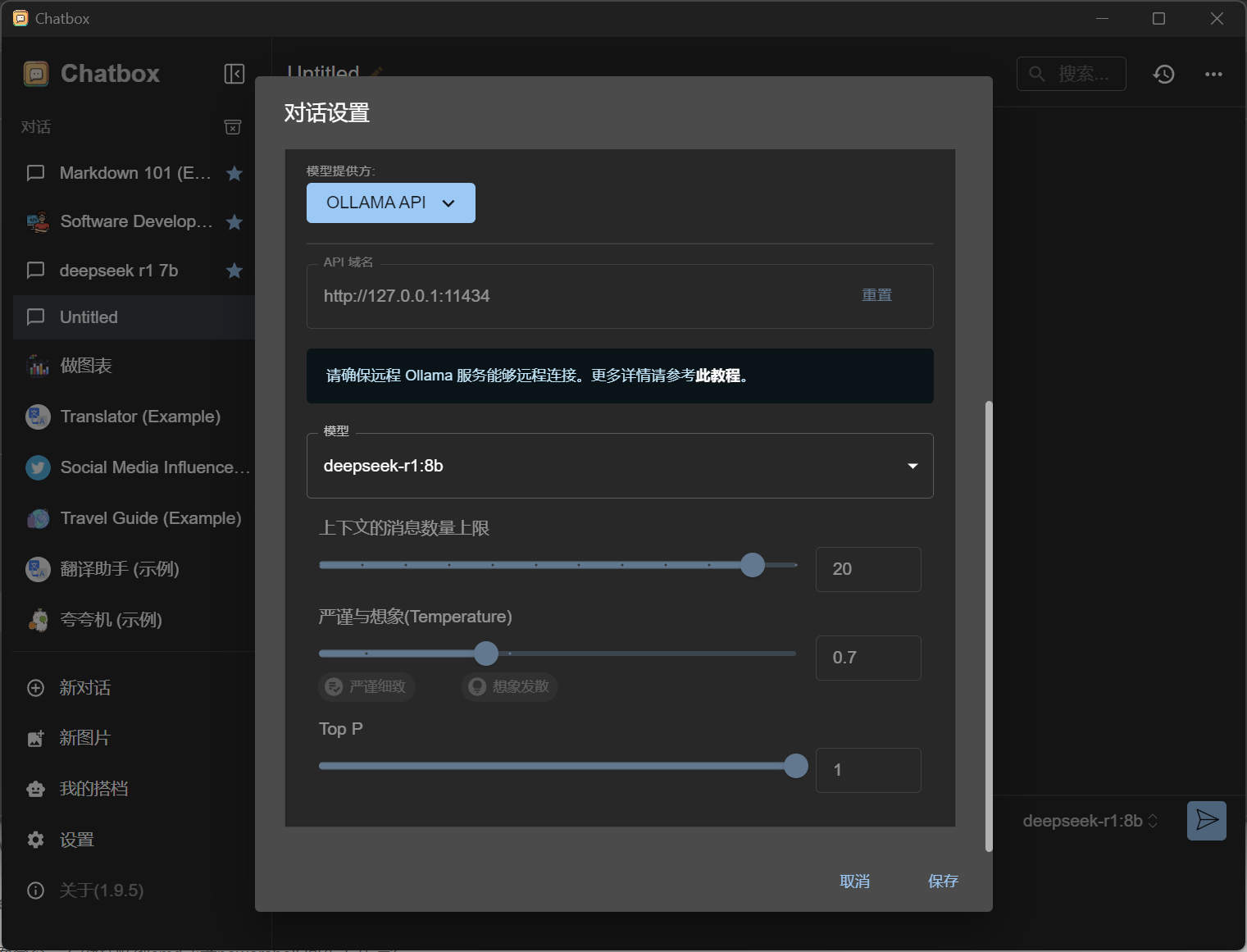Click the 关于(1.9.5) about label
1247x952 pixels.
coord(102,891)
